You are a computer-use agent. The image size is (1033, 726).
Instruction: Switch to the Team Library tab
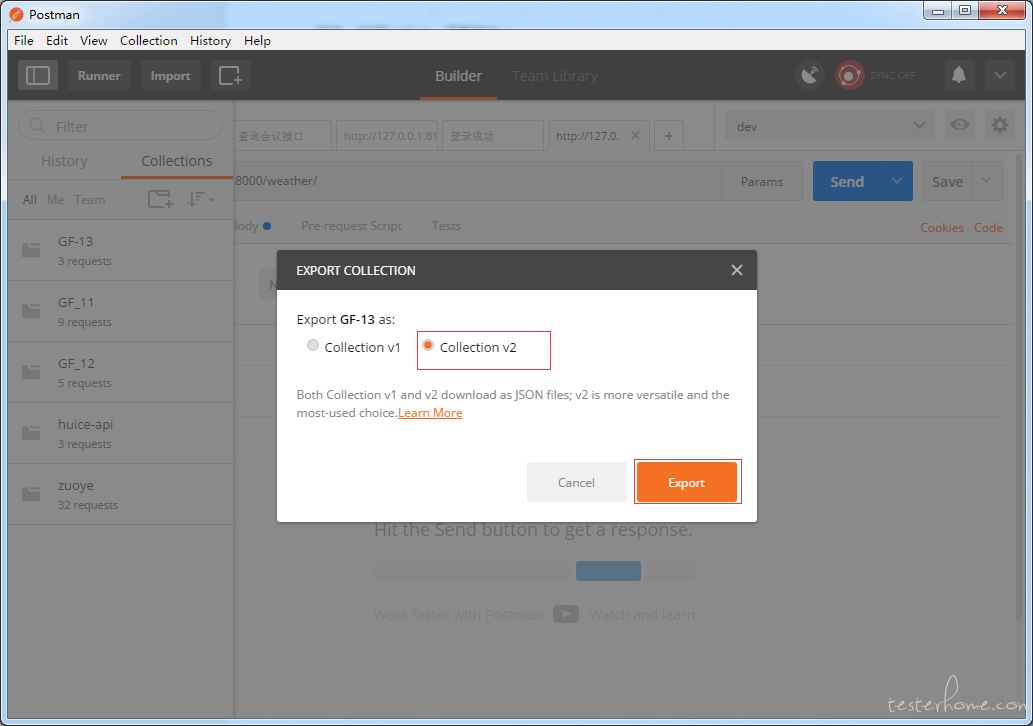555,76
